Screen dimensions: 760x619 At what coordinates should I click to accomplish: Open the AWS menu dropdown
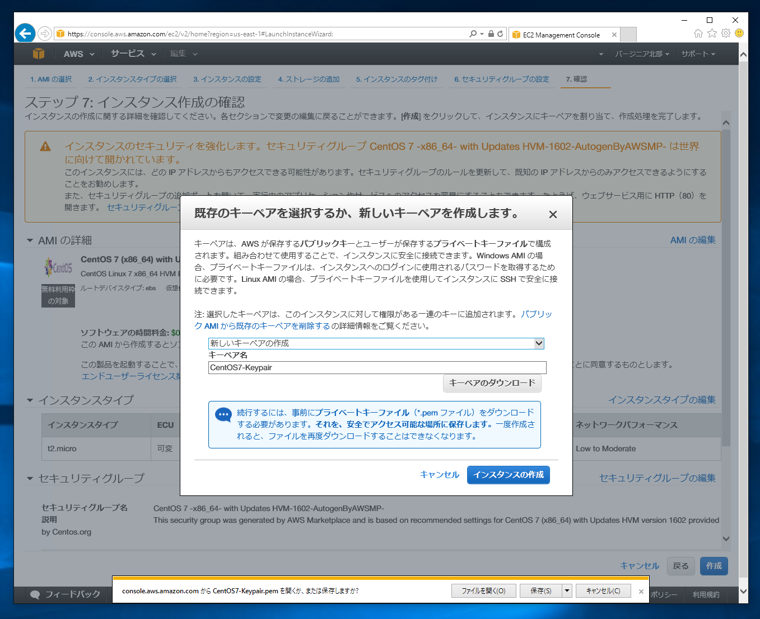(x=79, y=54)
